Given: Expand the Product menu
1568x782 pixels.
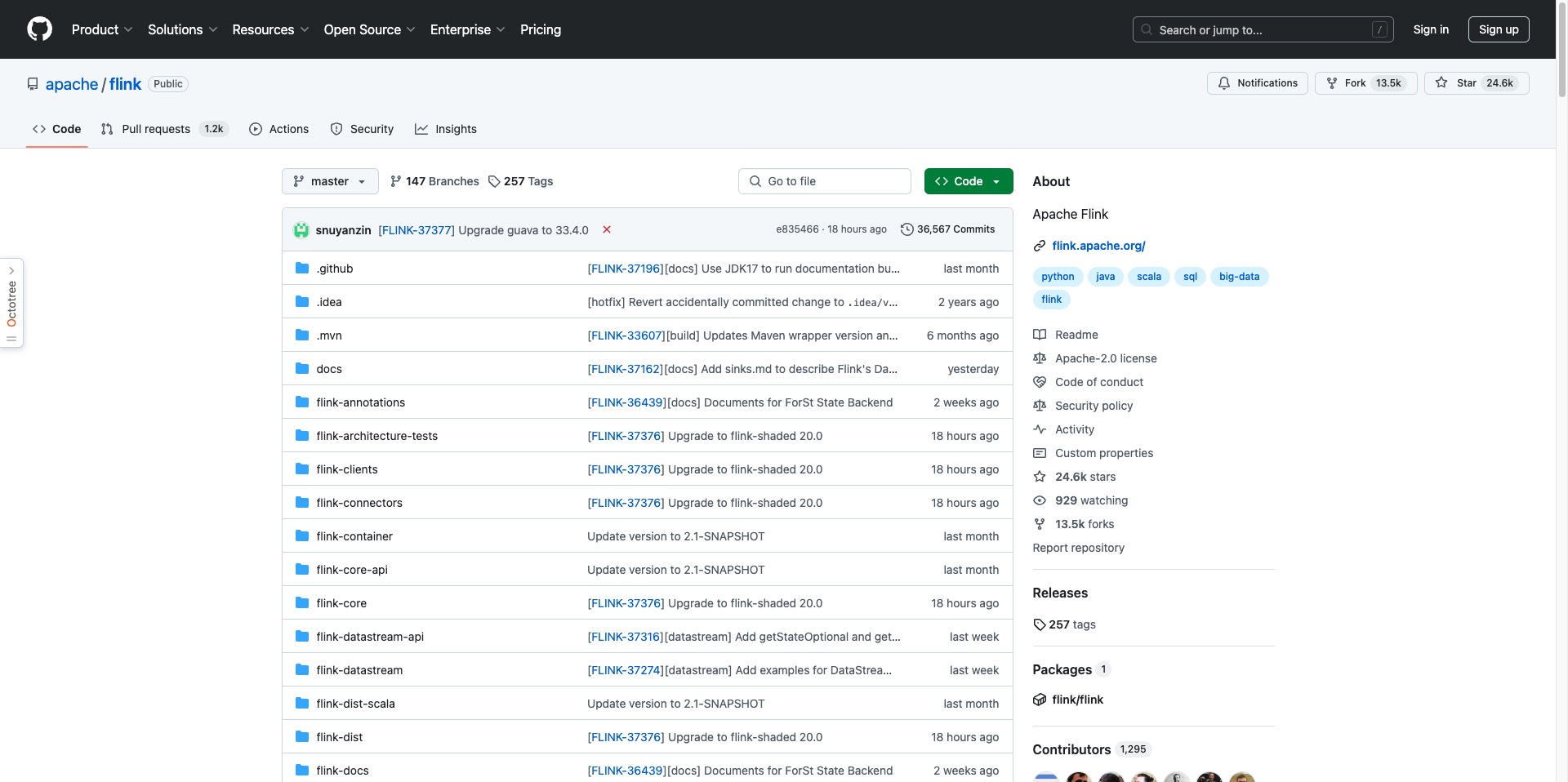Looking at the screenshot, I should point(102,29).
